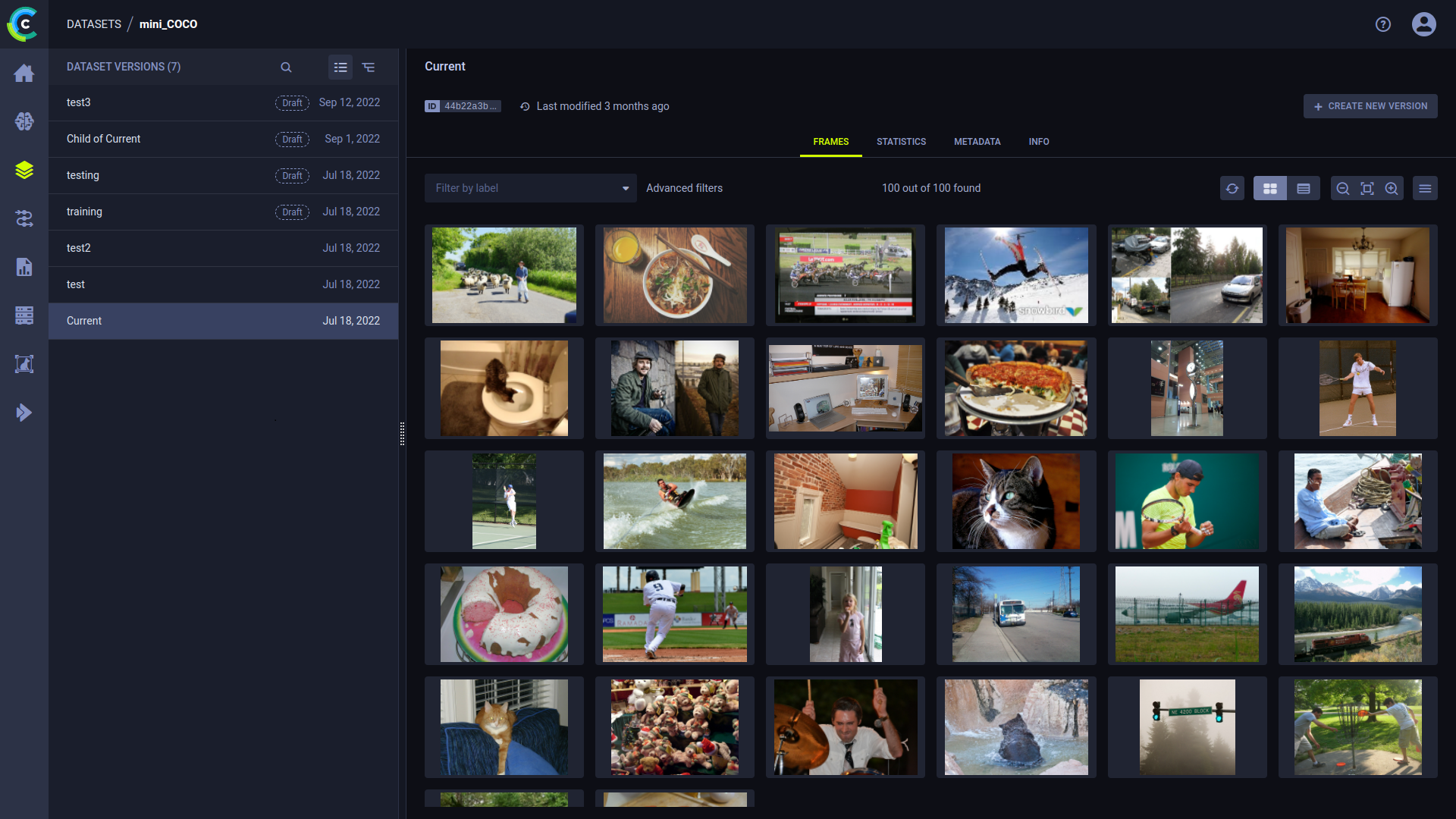
Task: Select the reports document icon in sidebar
Action: pos(24,267)
